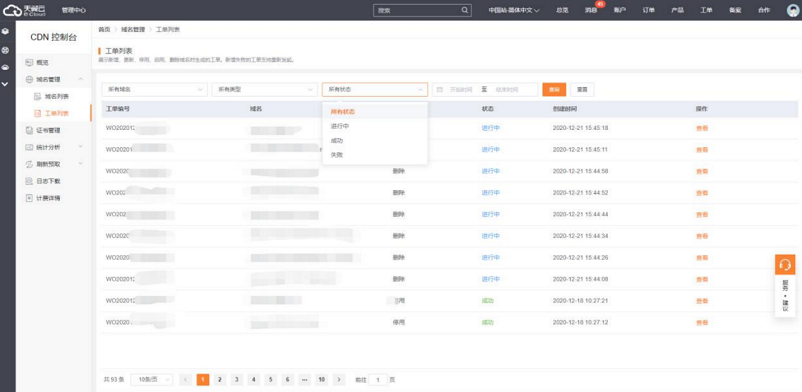Click 查看 for the 15:44:26 work order

point(702,257)
